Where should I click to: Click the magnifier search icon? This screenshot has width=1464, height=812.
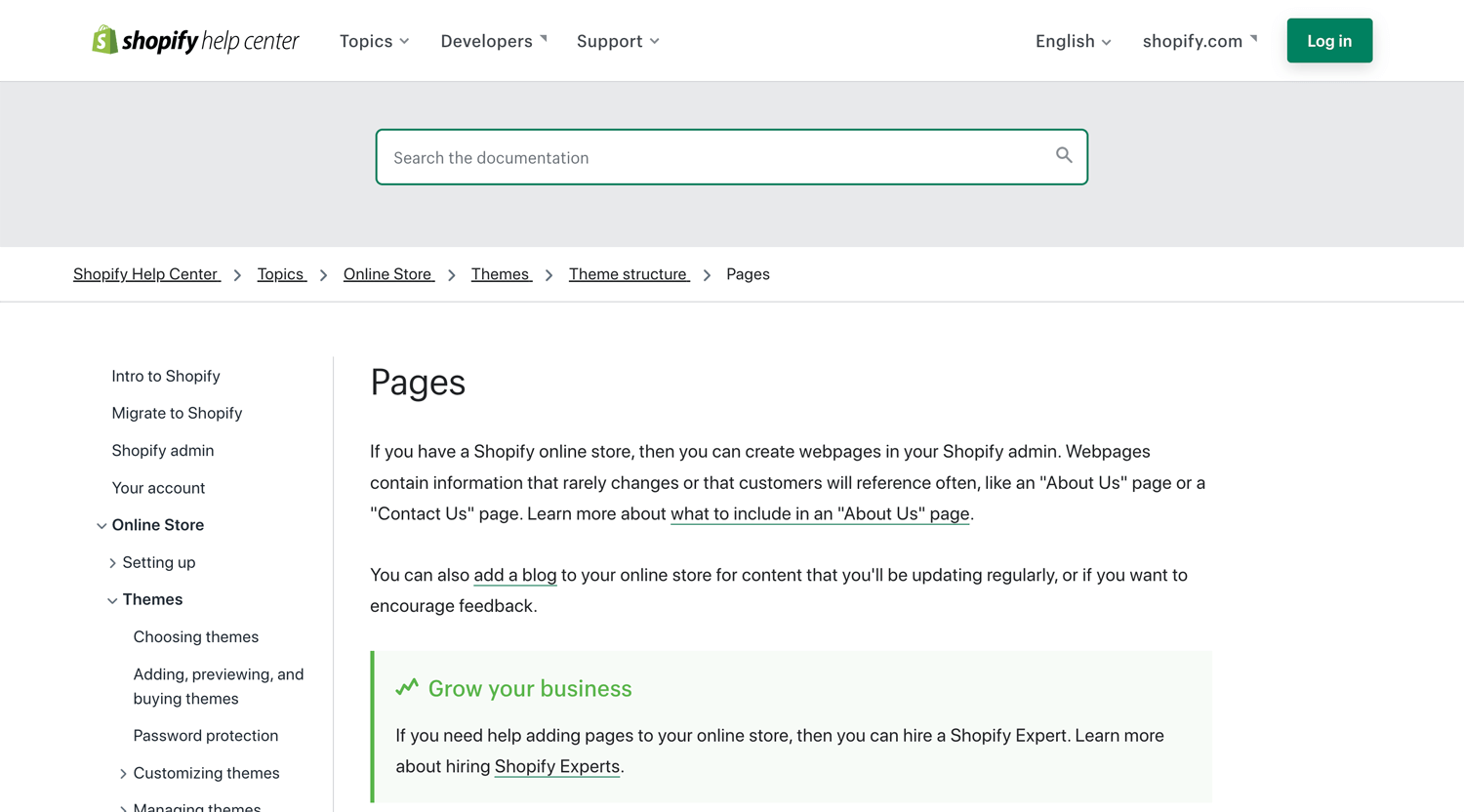(1064, 155)
